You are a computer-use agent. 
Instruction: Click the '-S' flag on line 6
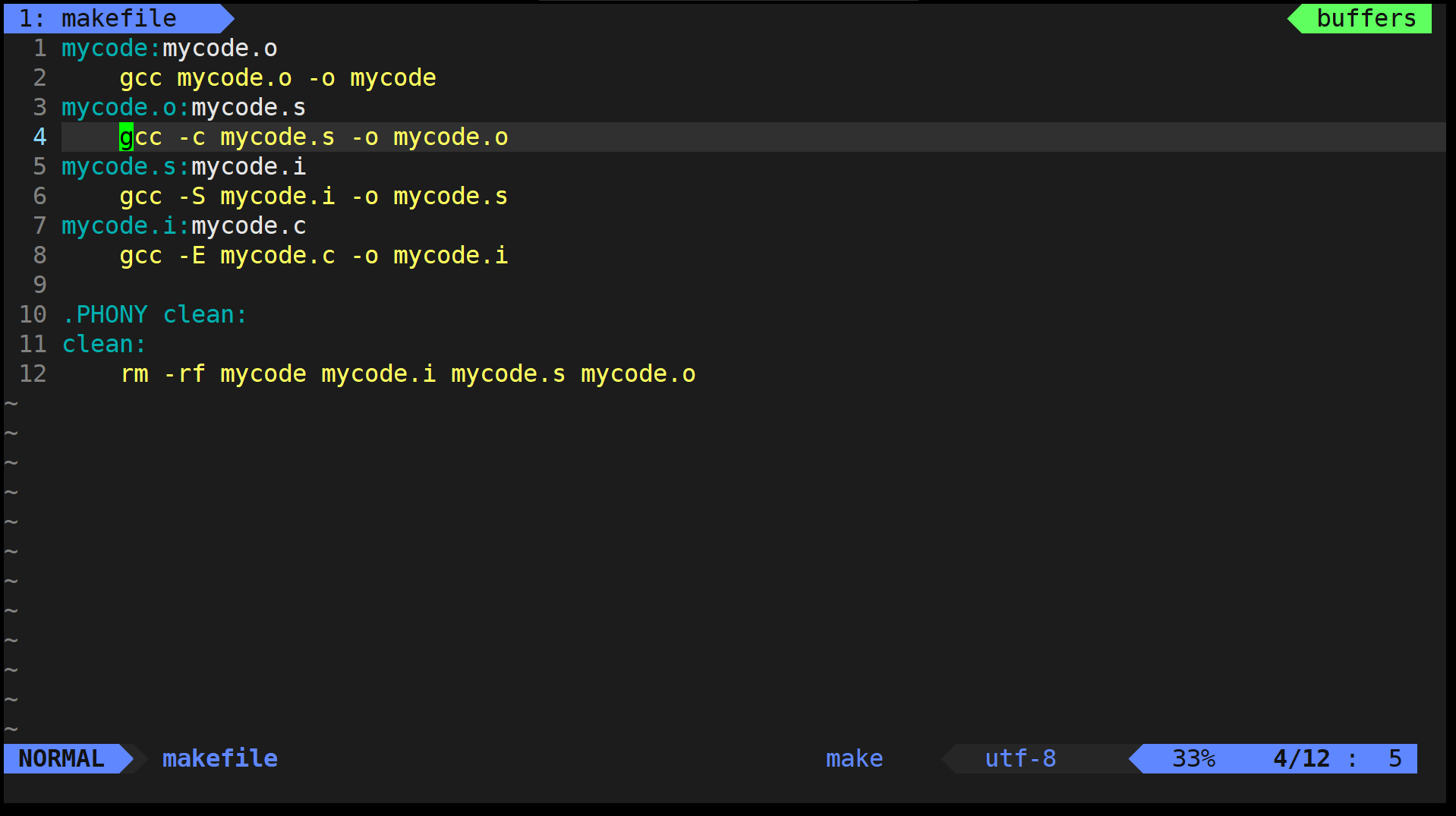click(x=191, y=196)
